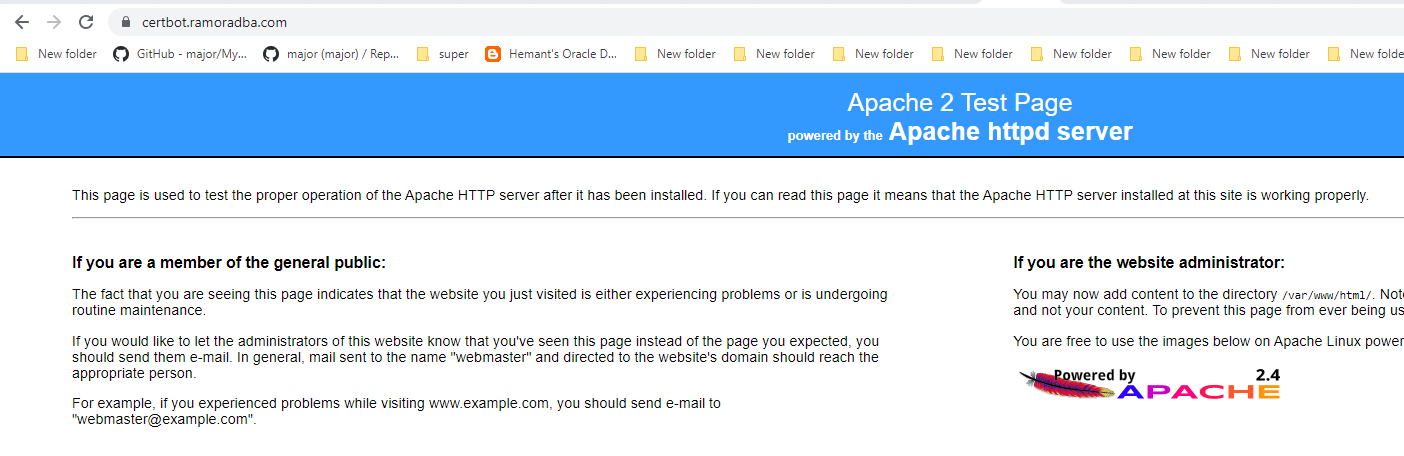Click the browser back arrow

coord(22,22)
